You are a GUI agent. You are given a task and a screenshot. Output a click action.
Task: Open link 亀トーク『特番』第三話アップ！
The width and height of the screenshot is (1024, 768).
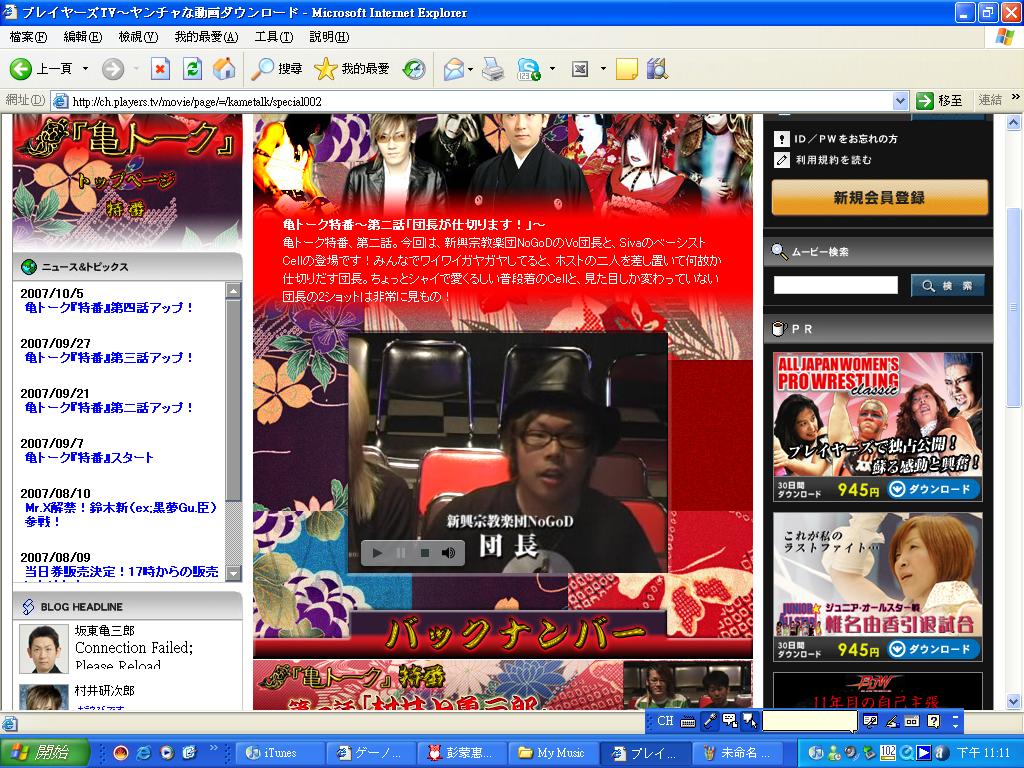[109, 358]
